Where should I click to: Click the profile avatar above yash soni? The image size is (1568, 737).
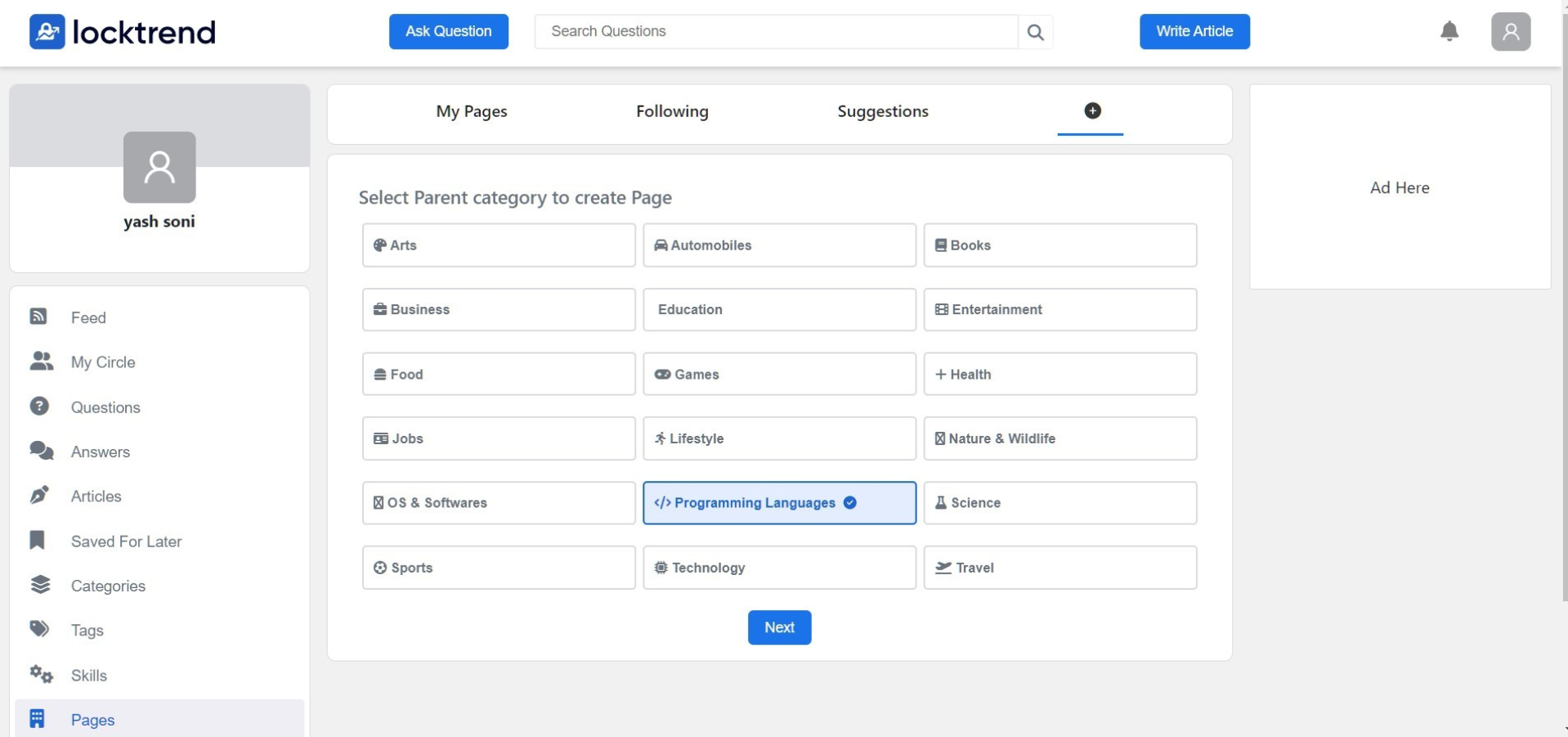pyautogui.click(x=159, y=167)
